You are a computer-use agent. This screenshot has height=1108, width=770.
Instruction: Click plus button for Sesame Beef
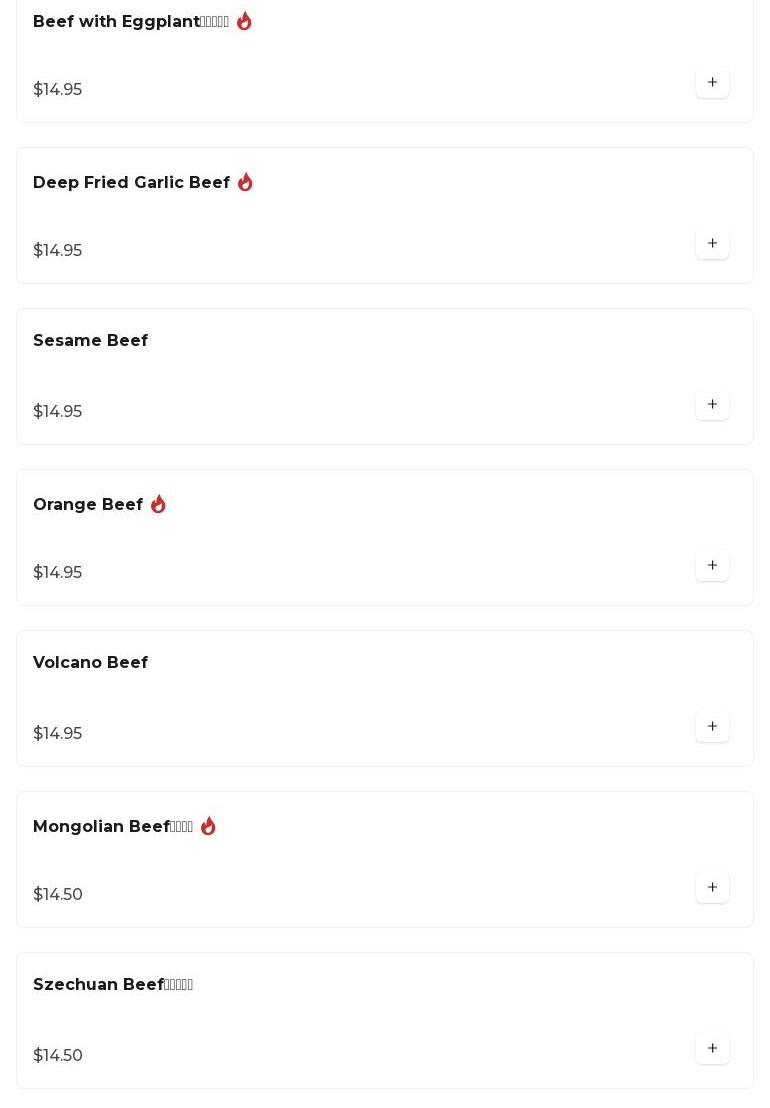coord(712,405)
